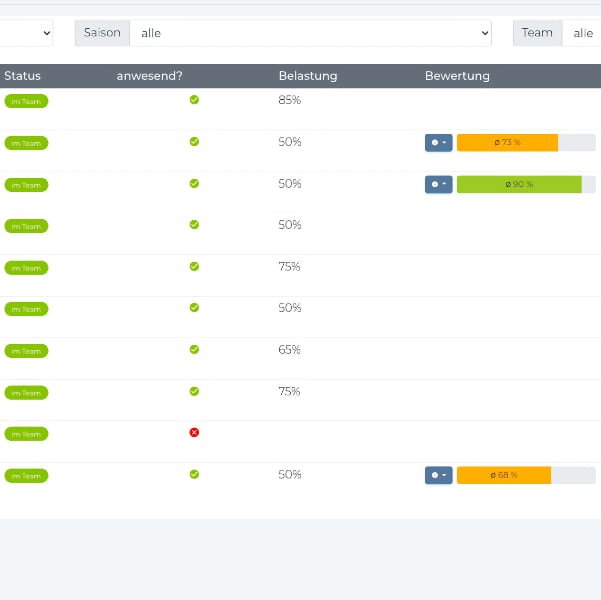Open rating dropdown button beside 68% bar
Image resolution: width=601 pixels, height=600 pixels.
pos(438,475)
